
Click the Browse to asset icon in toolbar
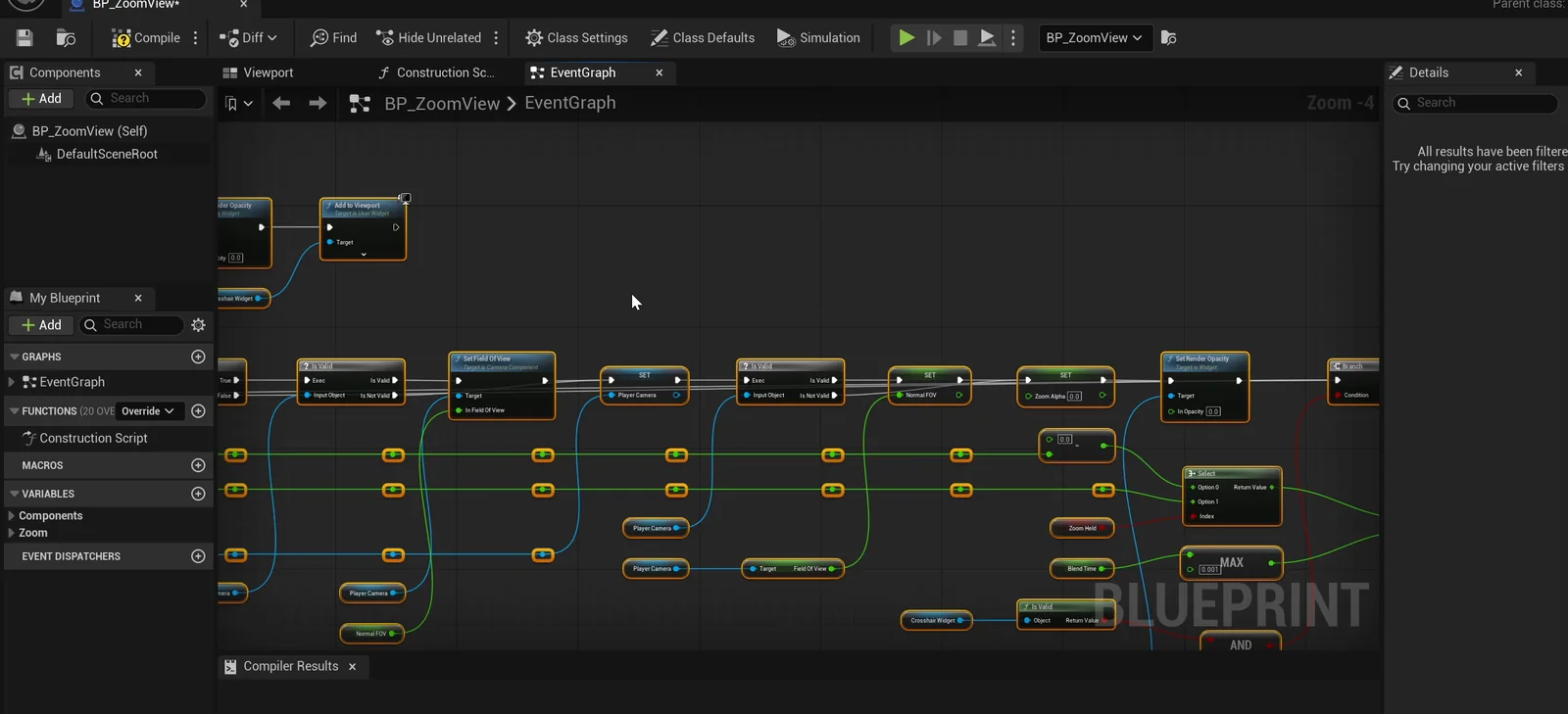coord(66,38)
